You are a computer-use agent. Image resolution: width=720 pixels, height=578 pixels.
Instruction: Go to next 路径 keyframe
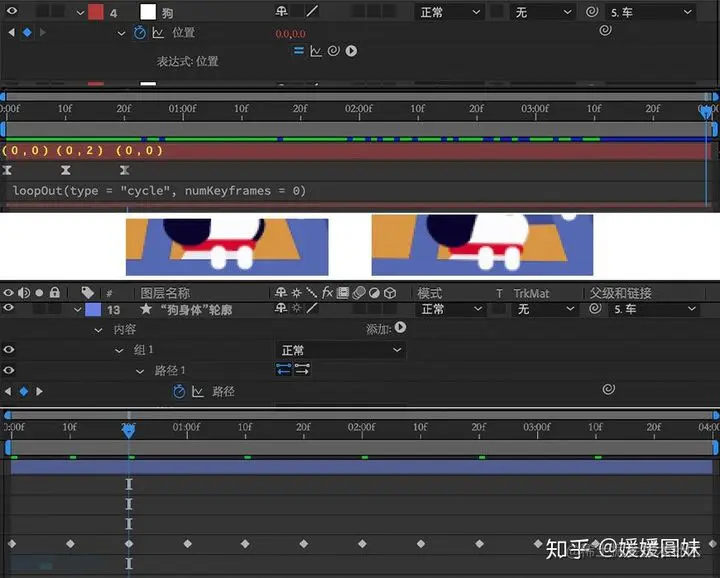click(39, 391)
